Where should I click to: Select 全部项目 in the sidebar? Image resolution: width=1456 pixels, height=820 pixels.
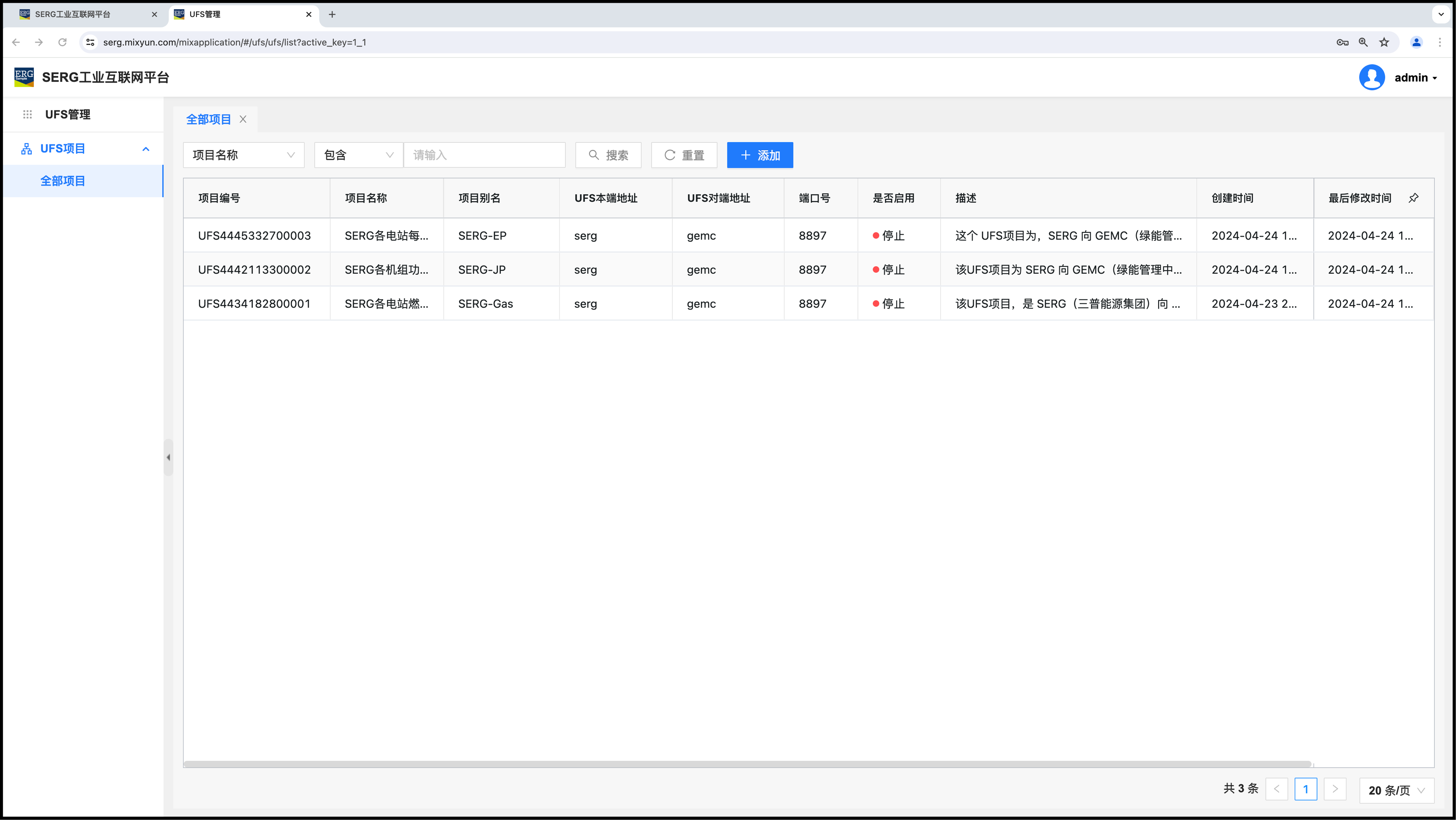pos(62,181)
